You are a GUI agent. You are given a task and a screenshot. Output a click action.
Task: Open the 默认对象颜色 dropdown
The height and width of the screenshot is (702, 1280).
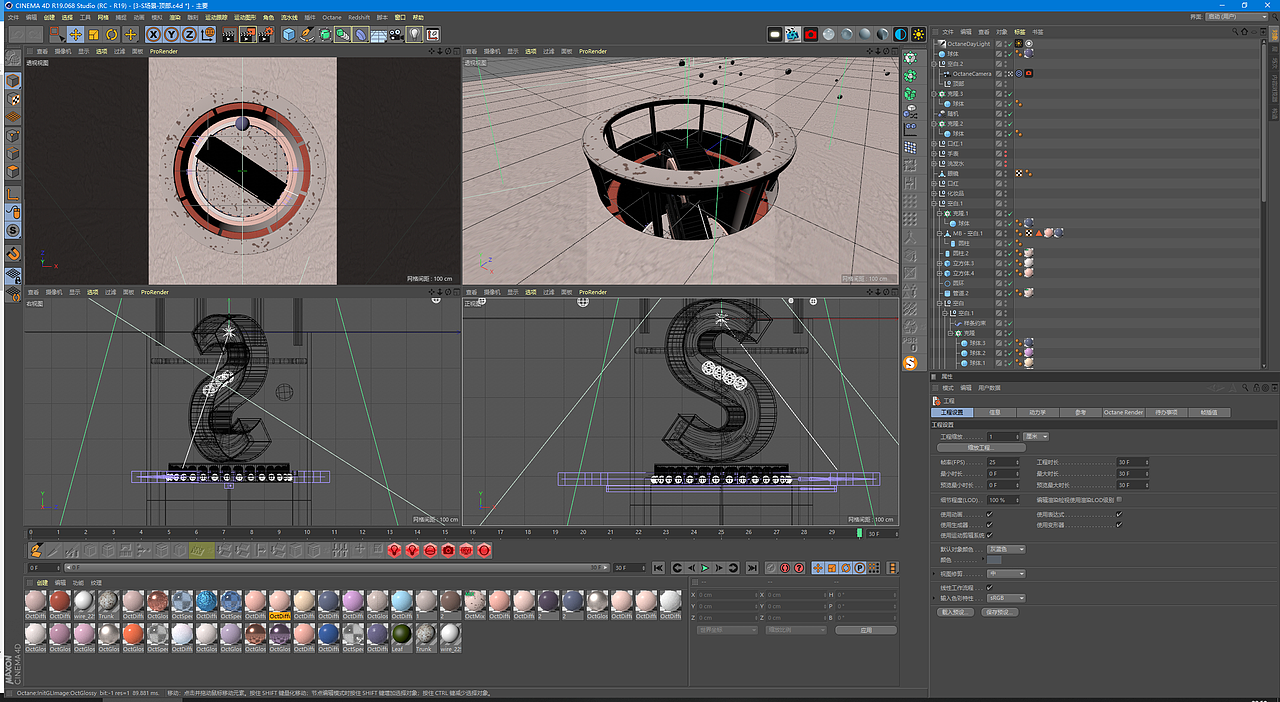point(1006,549)
